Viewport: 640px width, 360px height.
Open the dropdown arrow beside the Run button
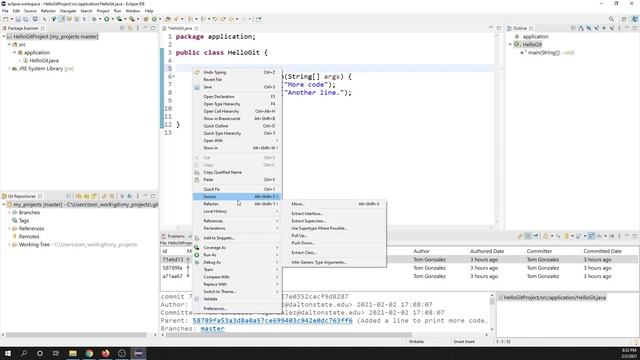[x=112, y=19]
